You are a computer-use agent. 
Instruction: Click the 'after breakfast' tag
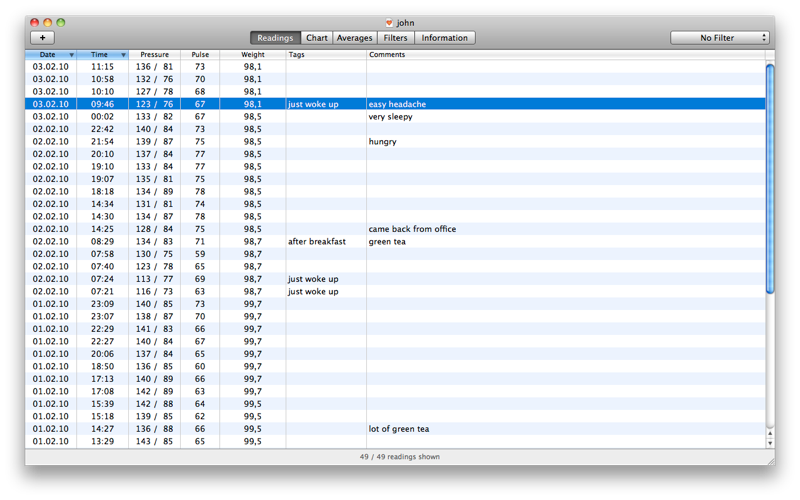pos(317,242)
